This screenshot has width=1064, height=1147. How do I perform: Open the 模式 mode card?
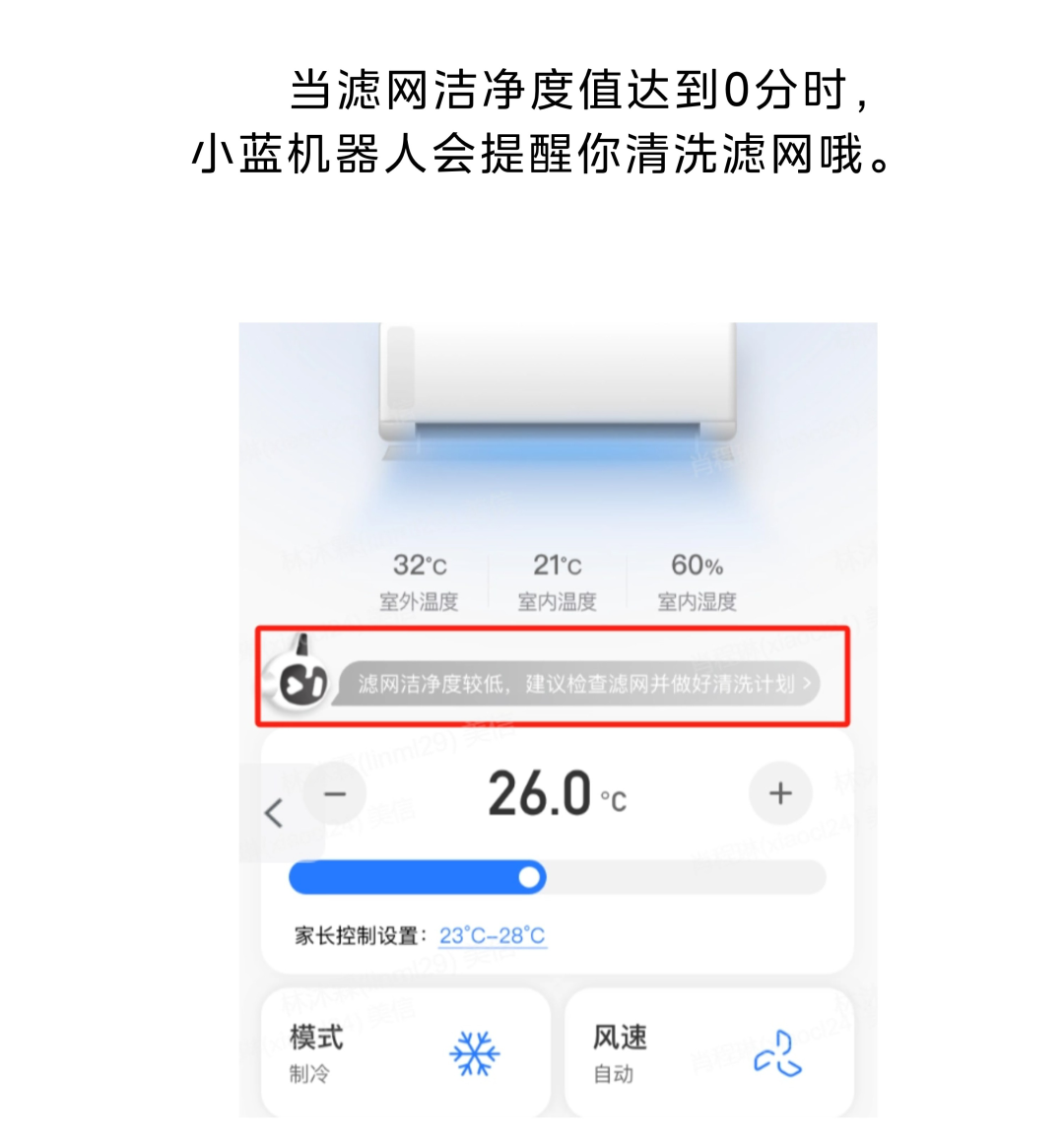point(406,1052)
